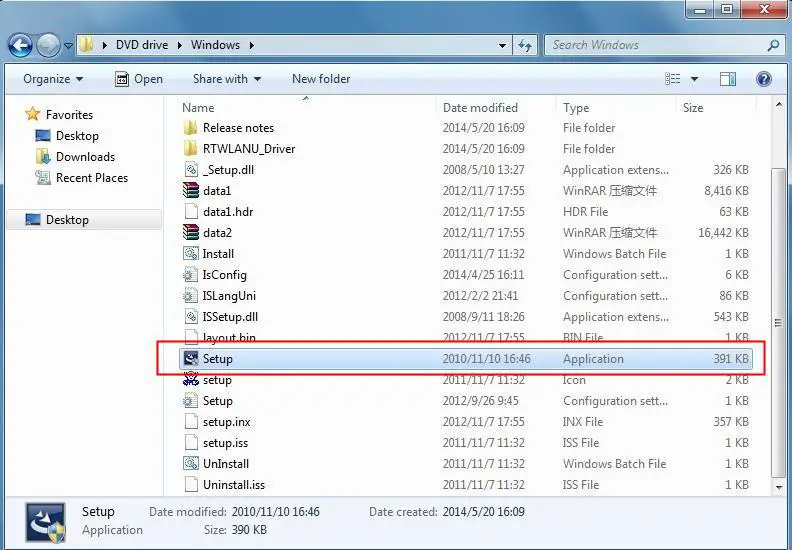Select Favorites in the navigation pane

tap(59, 115)
